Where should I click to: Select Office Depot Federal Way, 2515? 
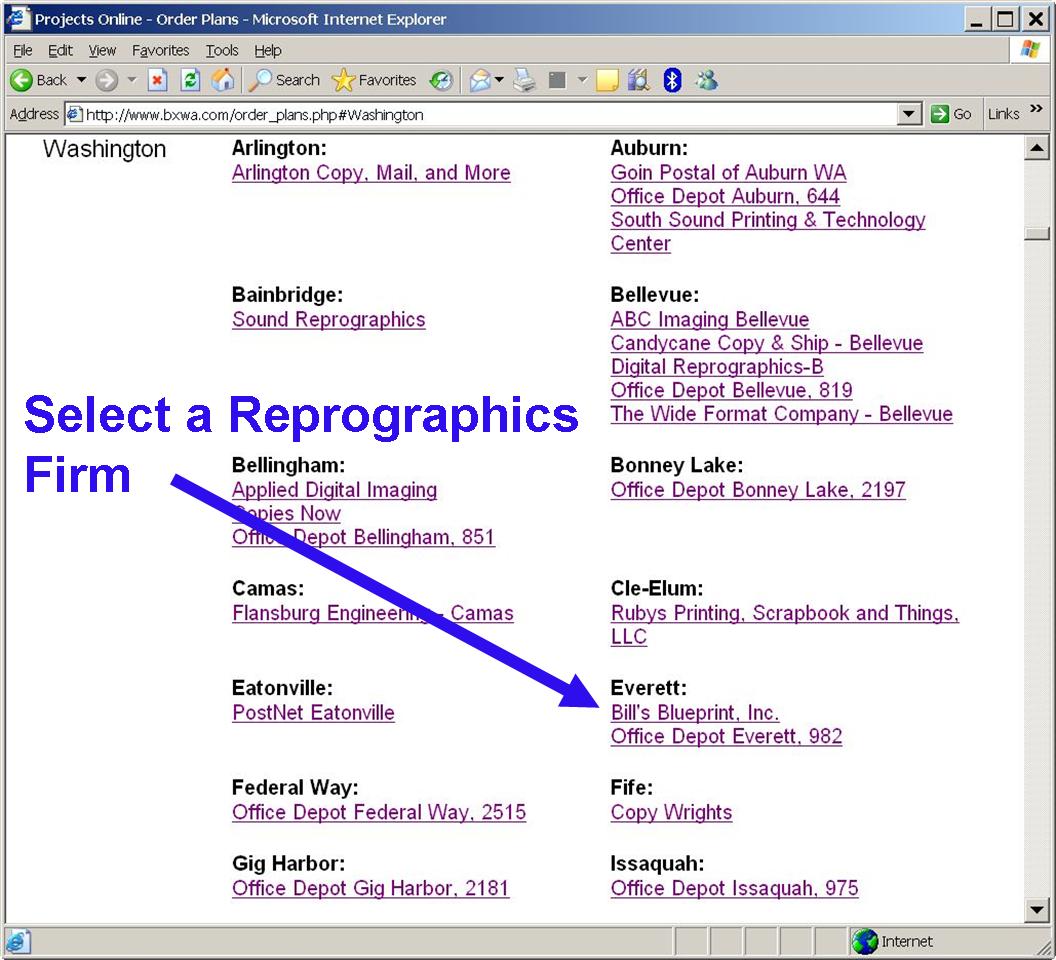point(378,812)
